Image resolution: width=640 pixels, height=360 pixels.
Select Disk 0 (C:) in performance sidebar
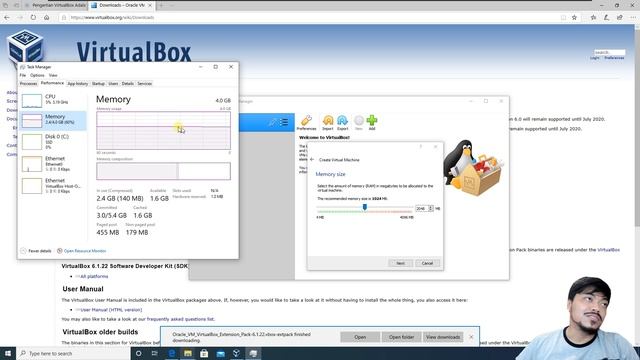click(53, 141)
